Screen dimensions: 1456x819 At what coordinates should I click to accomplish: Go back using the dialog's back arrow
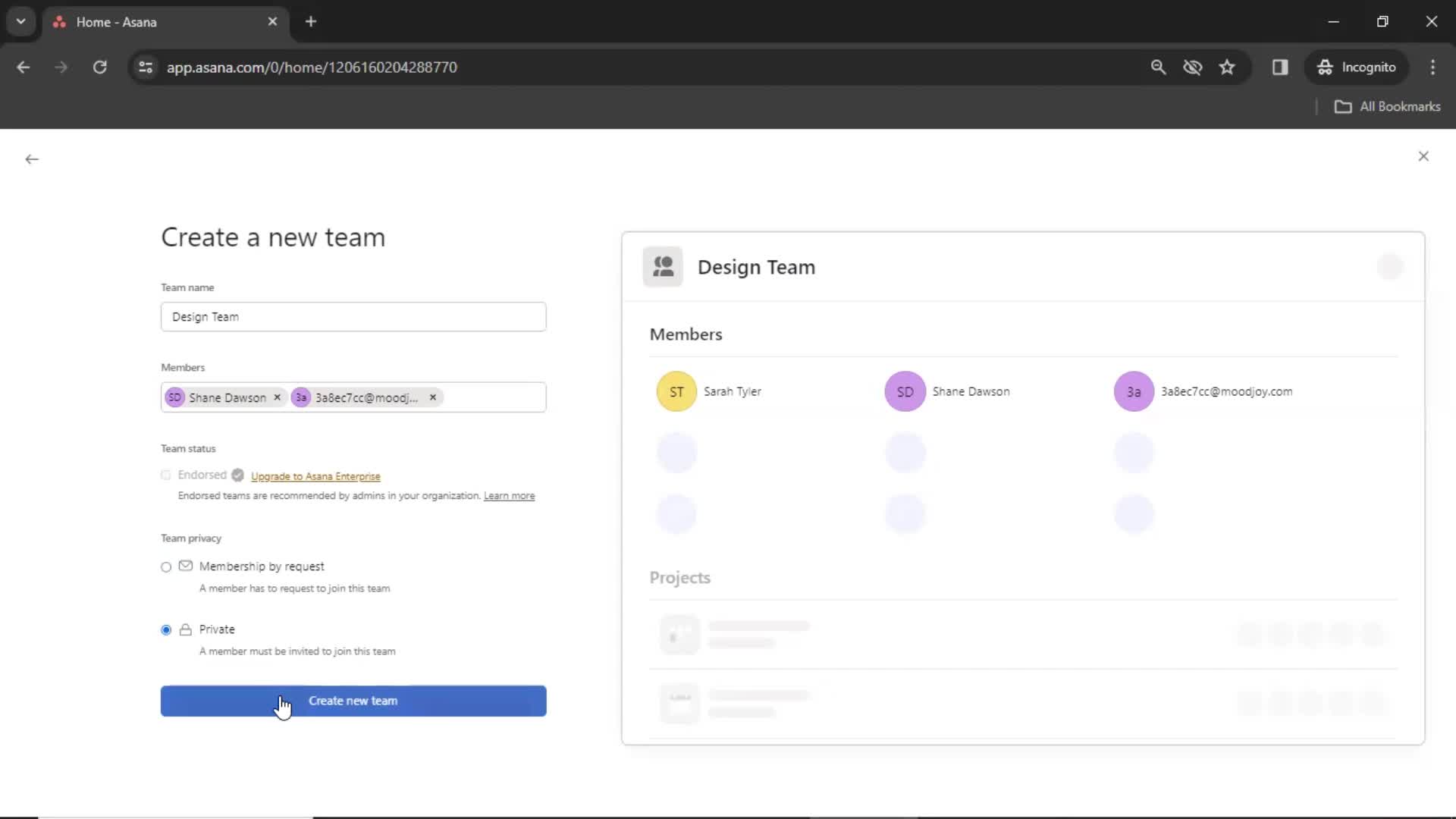pos(32,158)
